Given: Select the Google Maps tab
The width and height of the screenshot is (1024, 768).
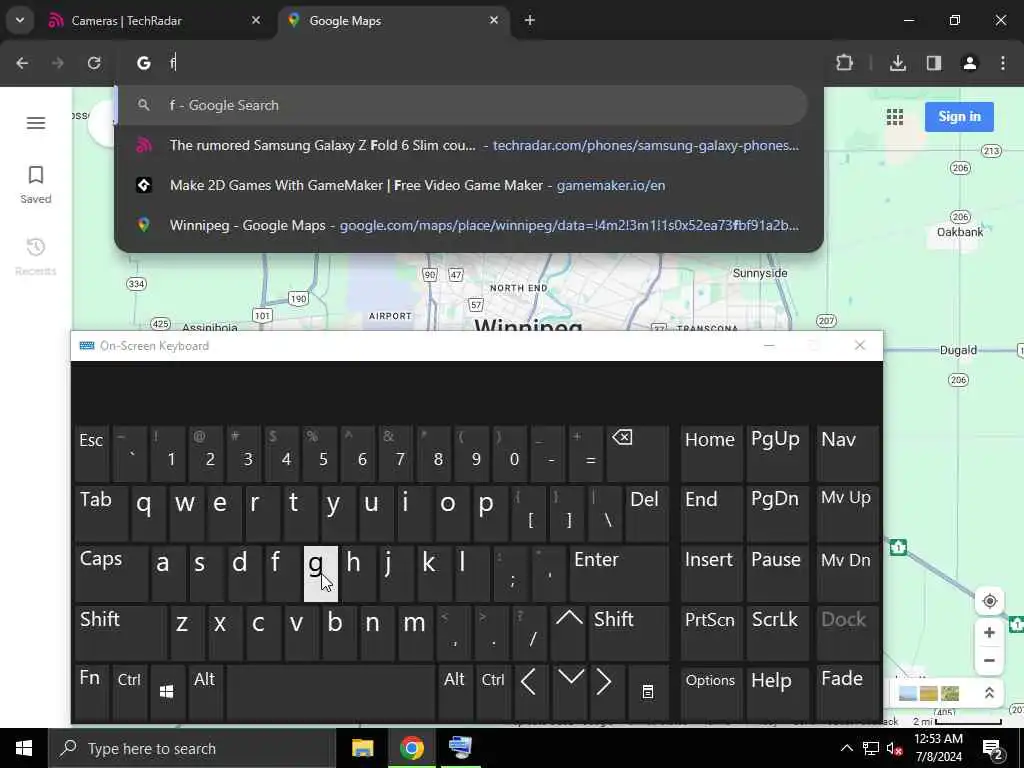Looking at the screenshot, I should click(x=394, y=20).
